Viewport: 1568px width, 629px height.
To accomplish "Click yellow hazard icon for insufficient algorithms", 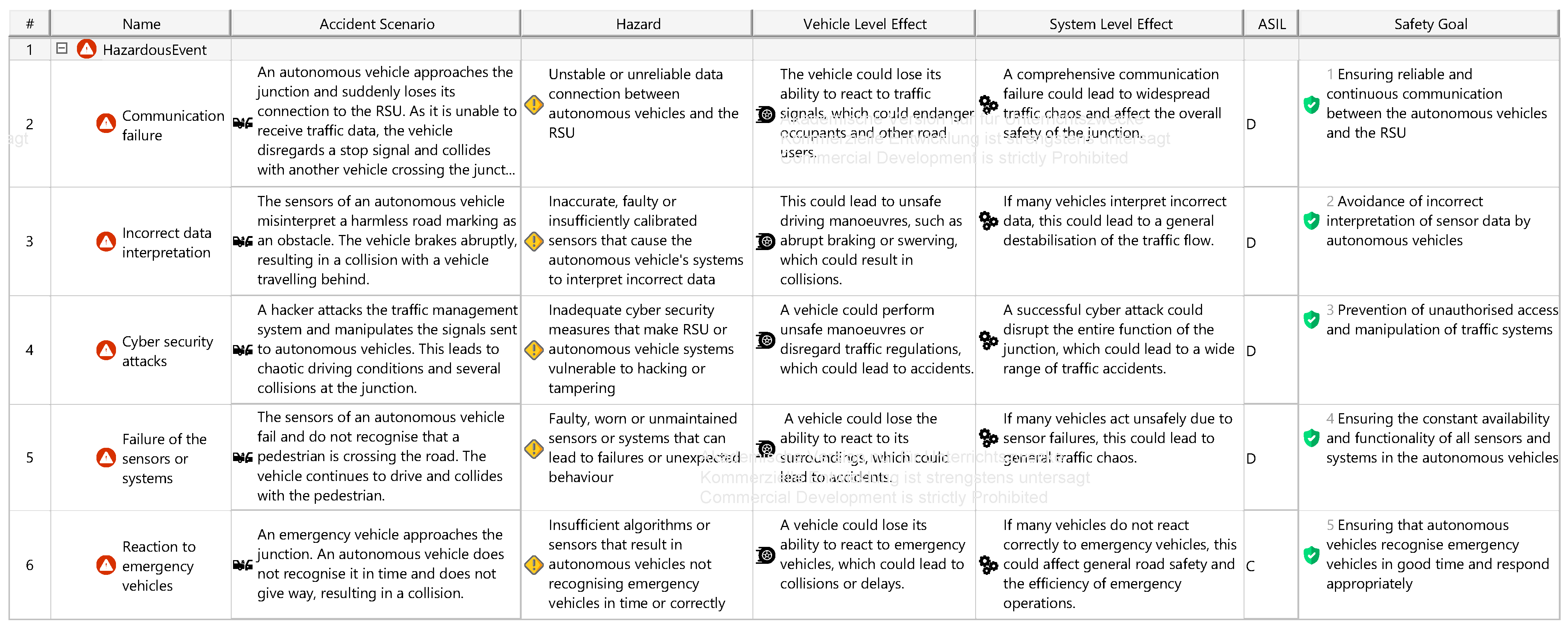I will point(534,565).
